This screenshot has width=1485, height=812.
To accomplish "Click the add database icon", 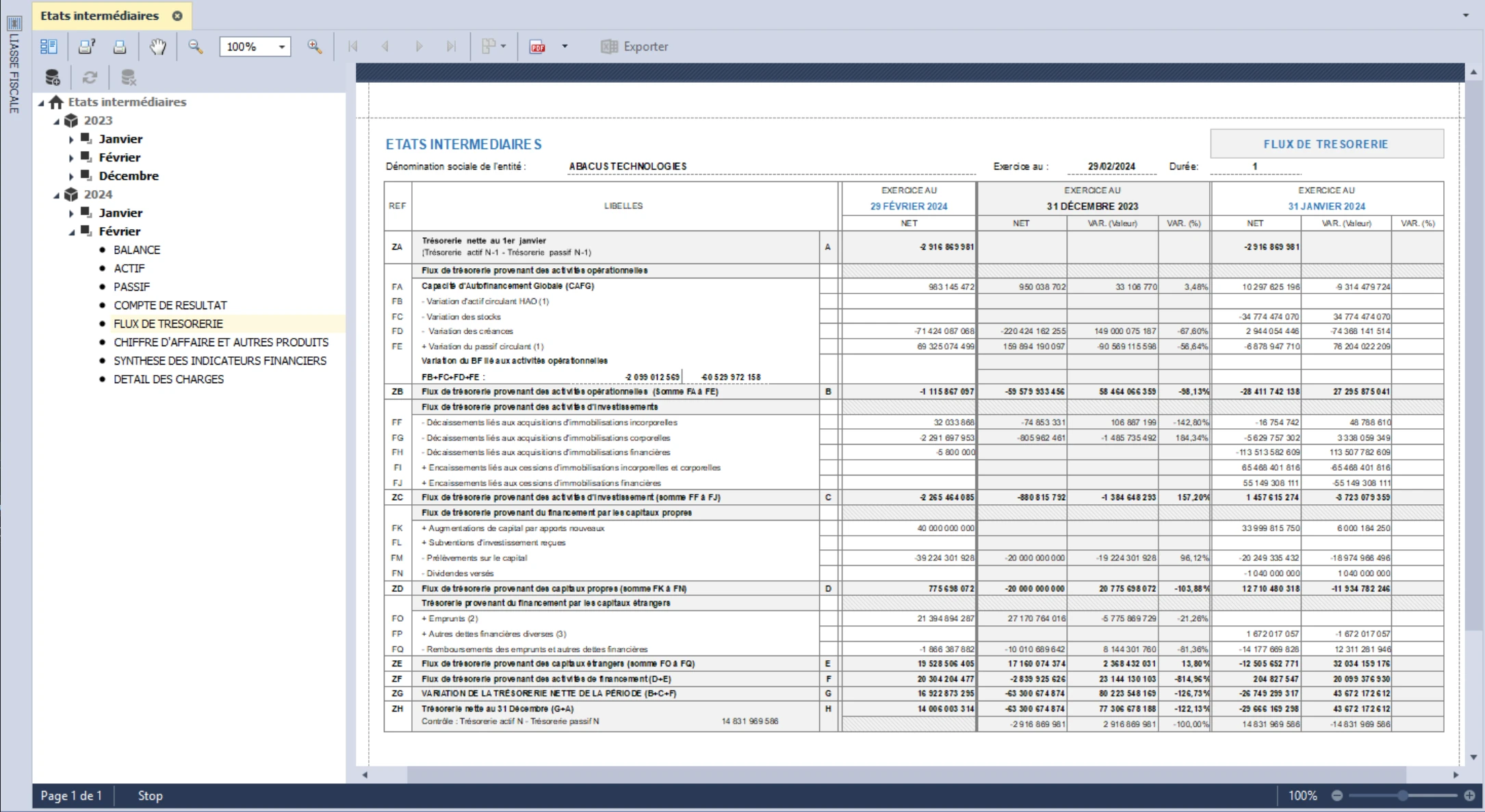I will point(53,77).
